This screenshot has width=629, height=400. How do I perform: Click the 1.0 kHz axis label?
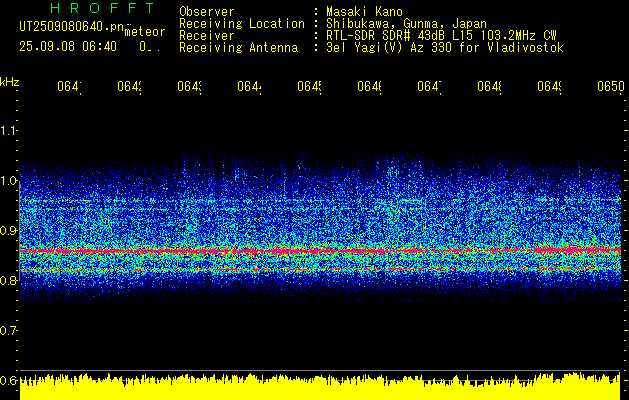[9, 181]
